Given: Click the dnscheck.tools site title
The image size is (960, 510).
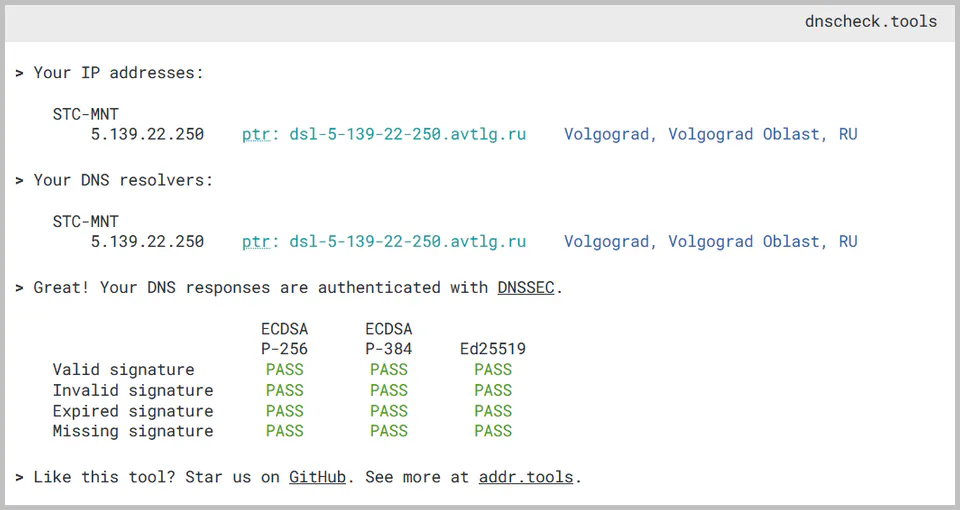Looking at the screenshot, I should click(x=870, y=21).
